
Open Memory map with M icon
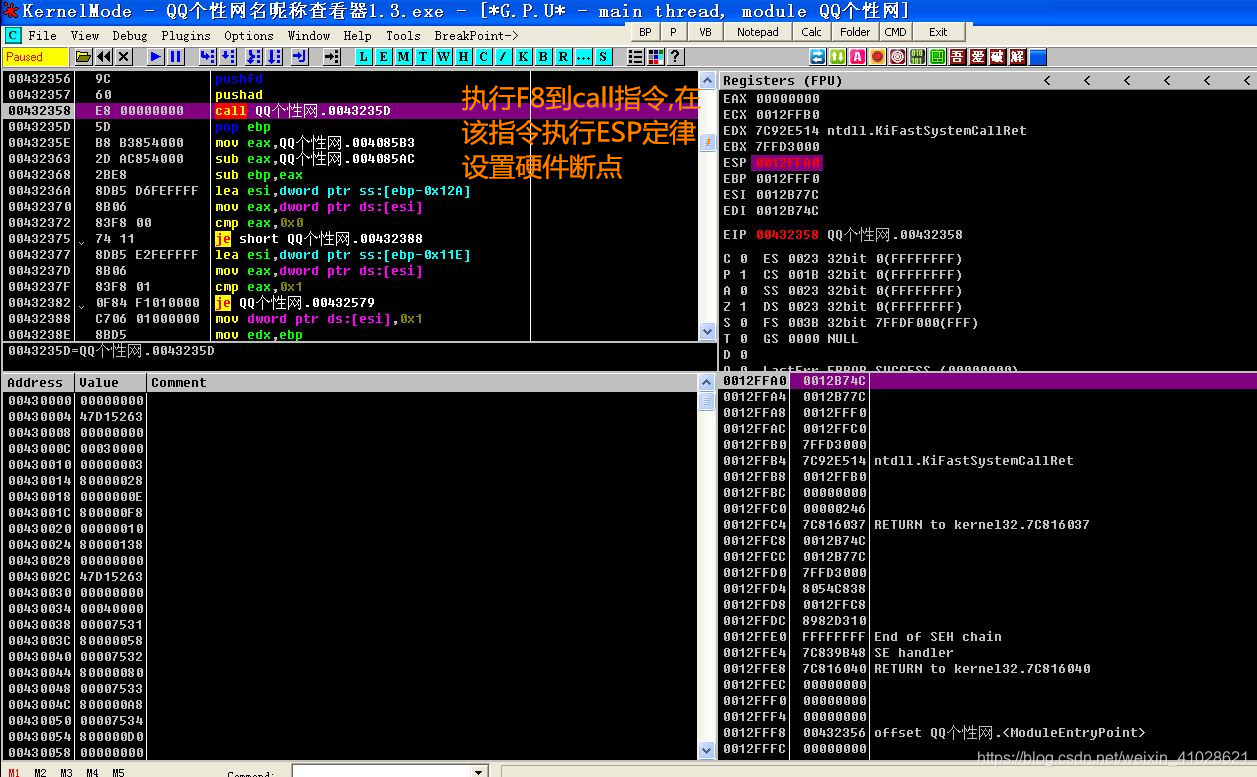click(x=403, y=57)
